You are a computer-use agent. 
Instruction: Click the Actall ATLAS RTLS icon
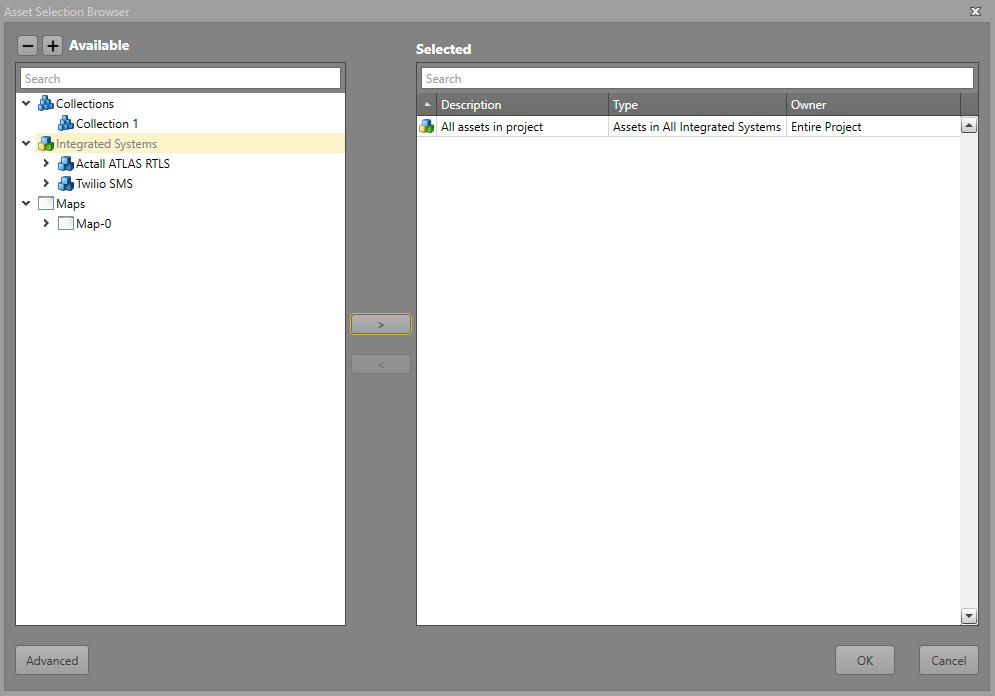[x=66, y=164]
